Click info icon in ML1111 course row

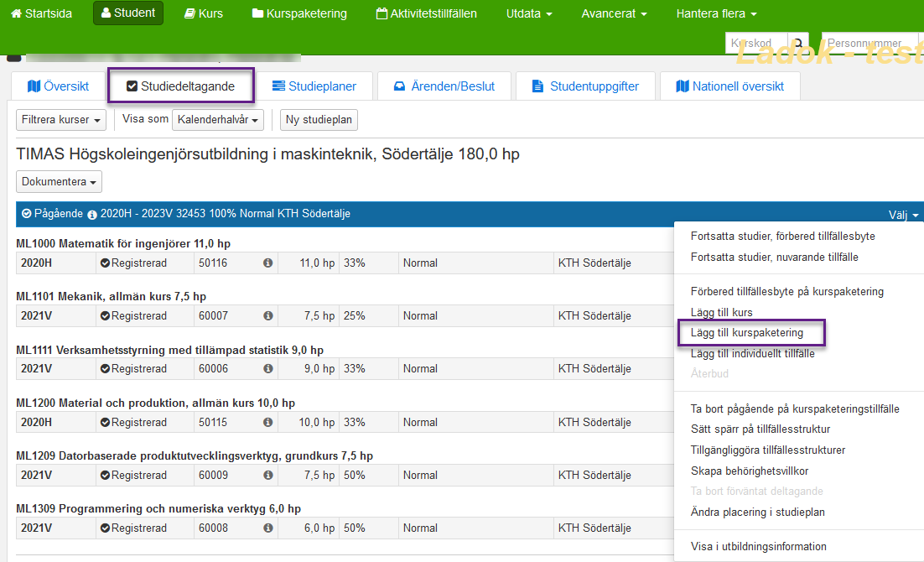(268, 369)
